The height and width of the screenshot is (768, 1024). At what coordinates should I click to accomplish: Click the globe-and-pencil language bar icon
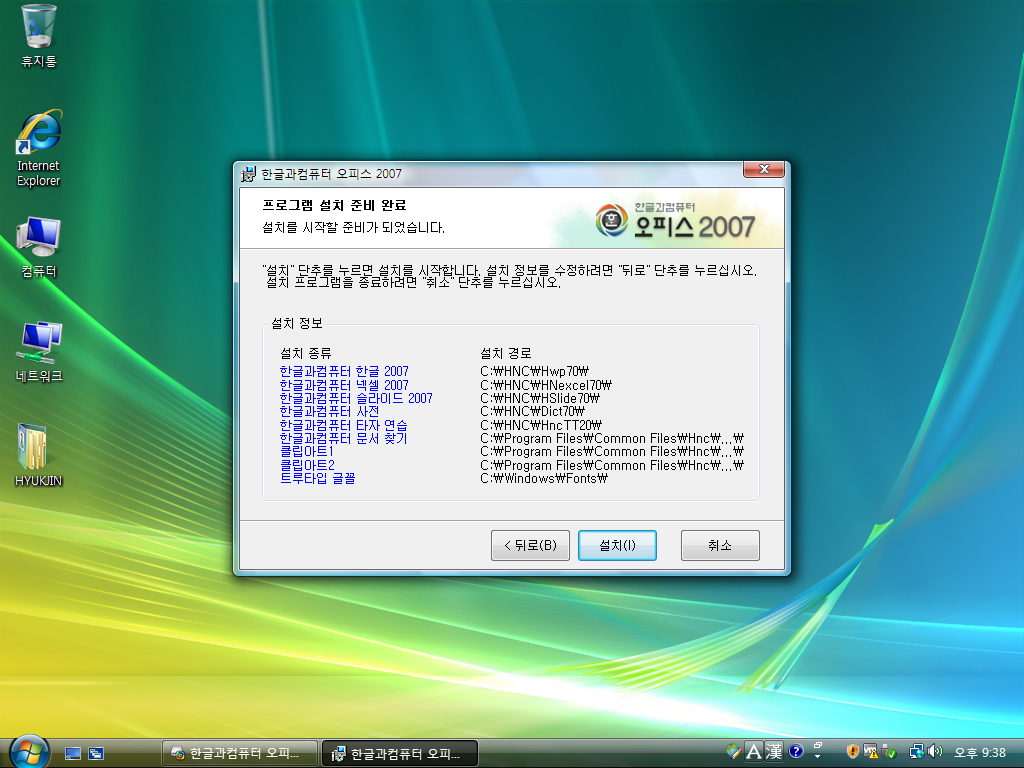[733, 752]
